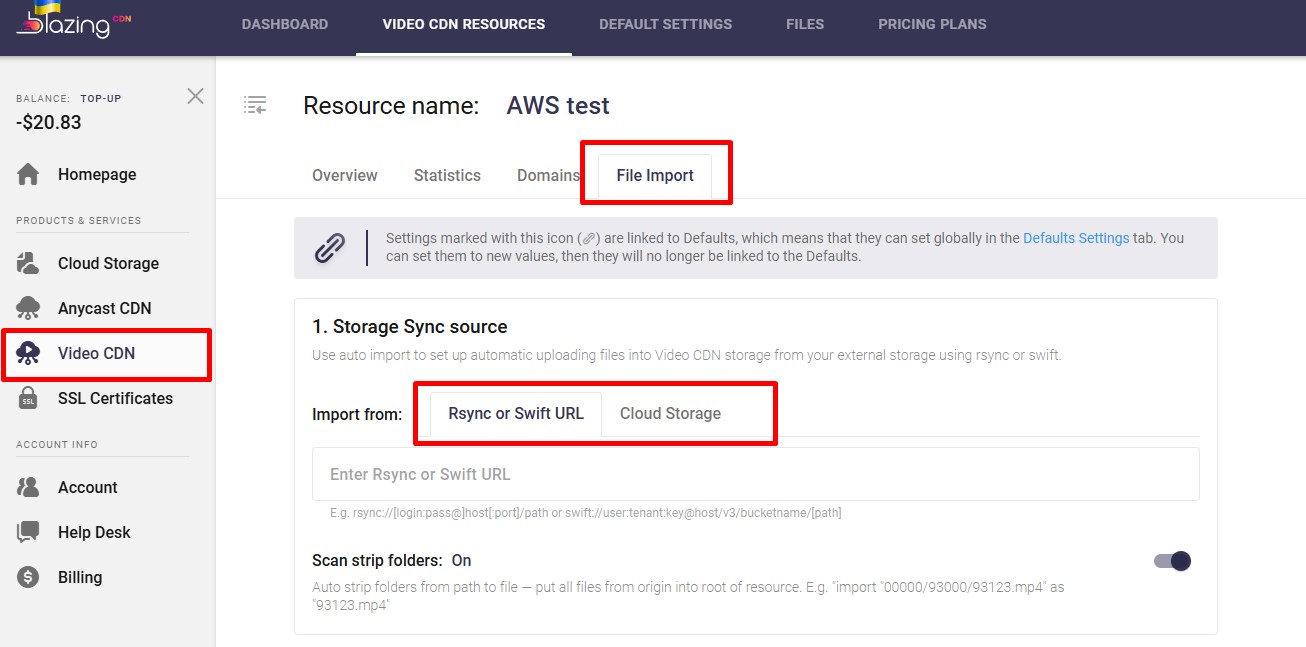Click the Anycast CDN cloud icon
Image resolution: width=1306 pixels, height=647 pixels.
(28, 308)
